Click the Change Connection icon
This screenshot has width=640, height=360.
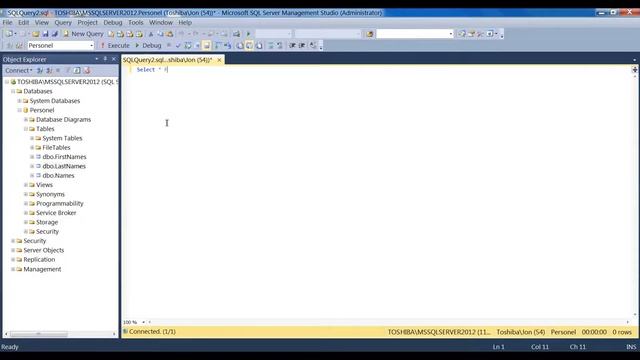tap(19, 45)
